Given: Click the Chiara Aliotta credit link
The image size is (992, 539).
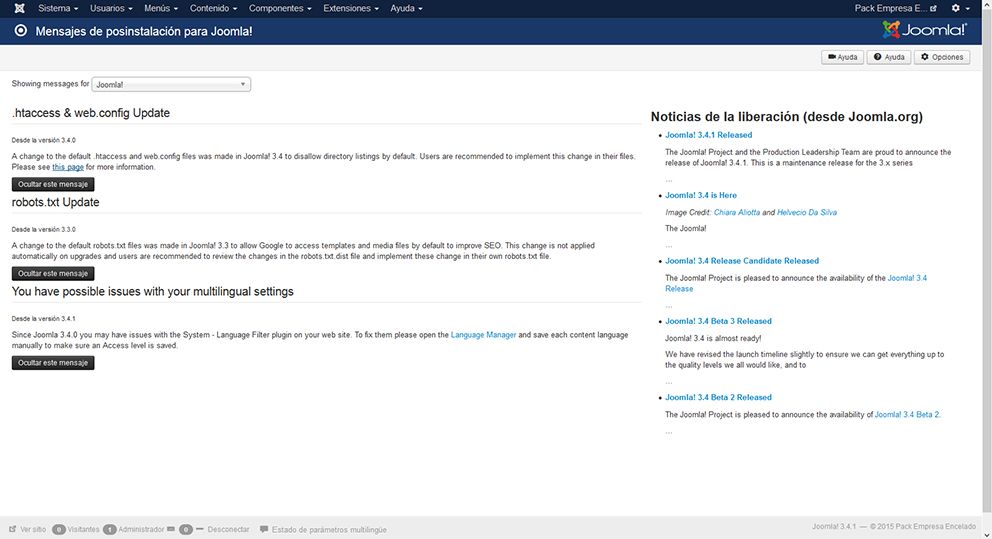Looking at the screenshot, I should [736, 212].
